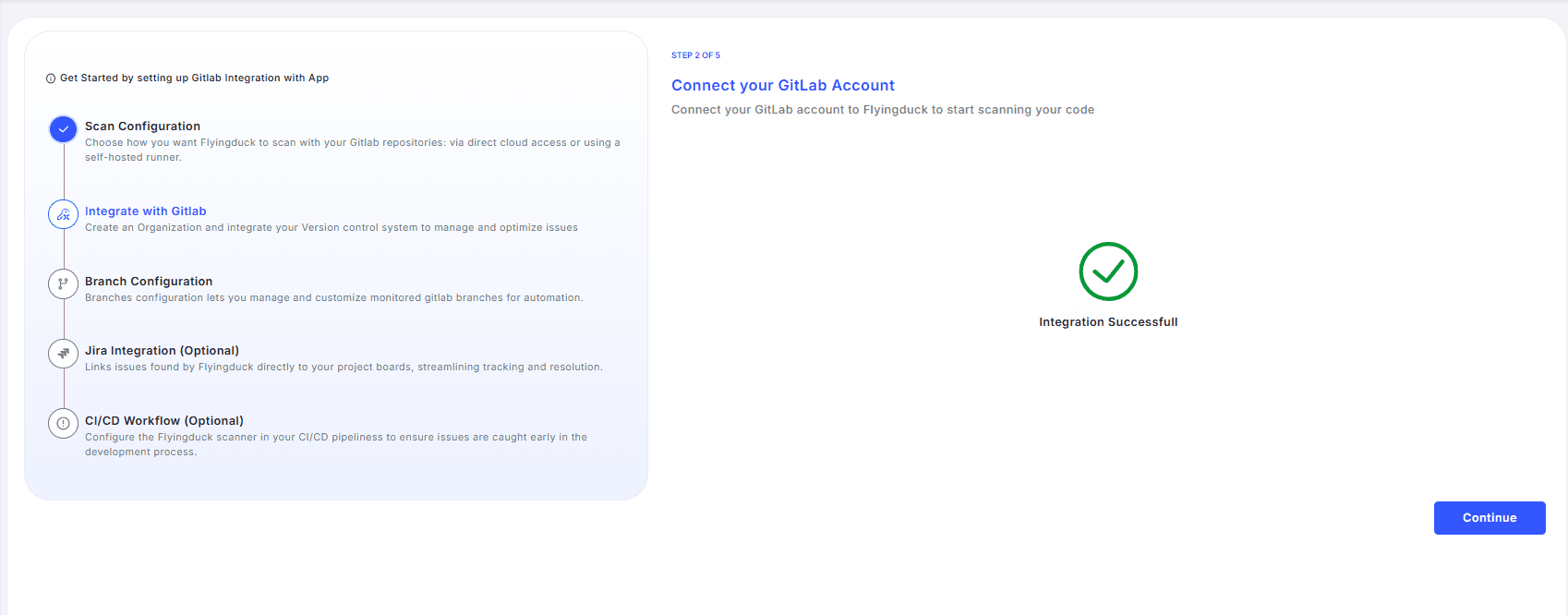Click the Branch Configuration description text
Screen dimensions: 1568x615
tap(333, 298)
